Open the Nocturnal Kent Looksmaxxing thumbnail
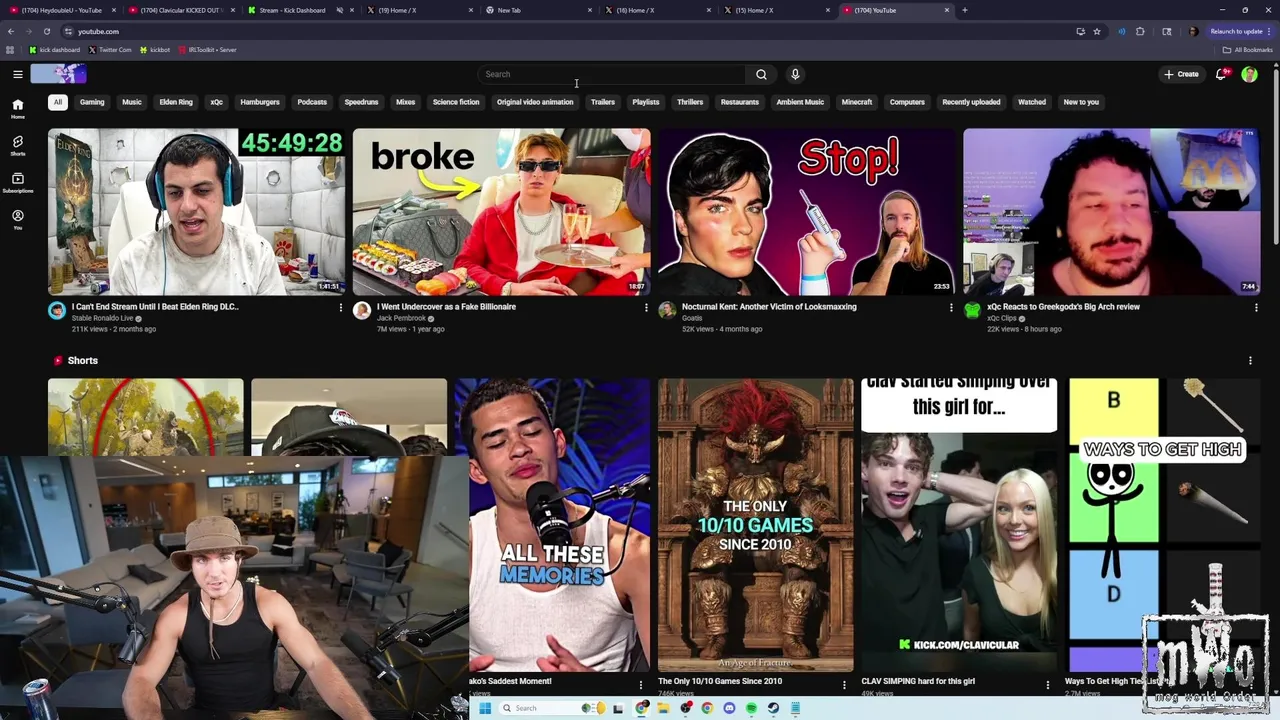Screen dimensions: 1280x720 tap(806, 212)
